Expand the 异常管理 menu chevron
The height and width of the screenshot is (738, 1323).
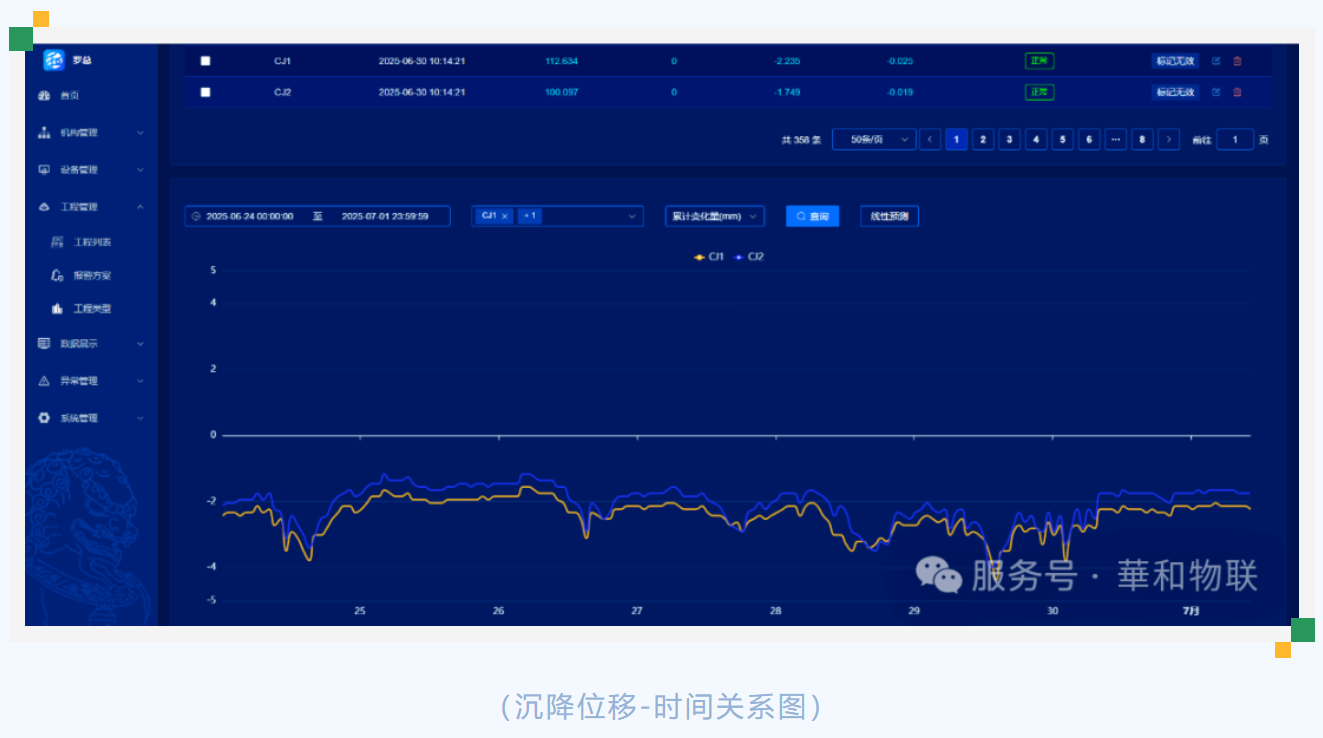[x=140, y=381]
